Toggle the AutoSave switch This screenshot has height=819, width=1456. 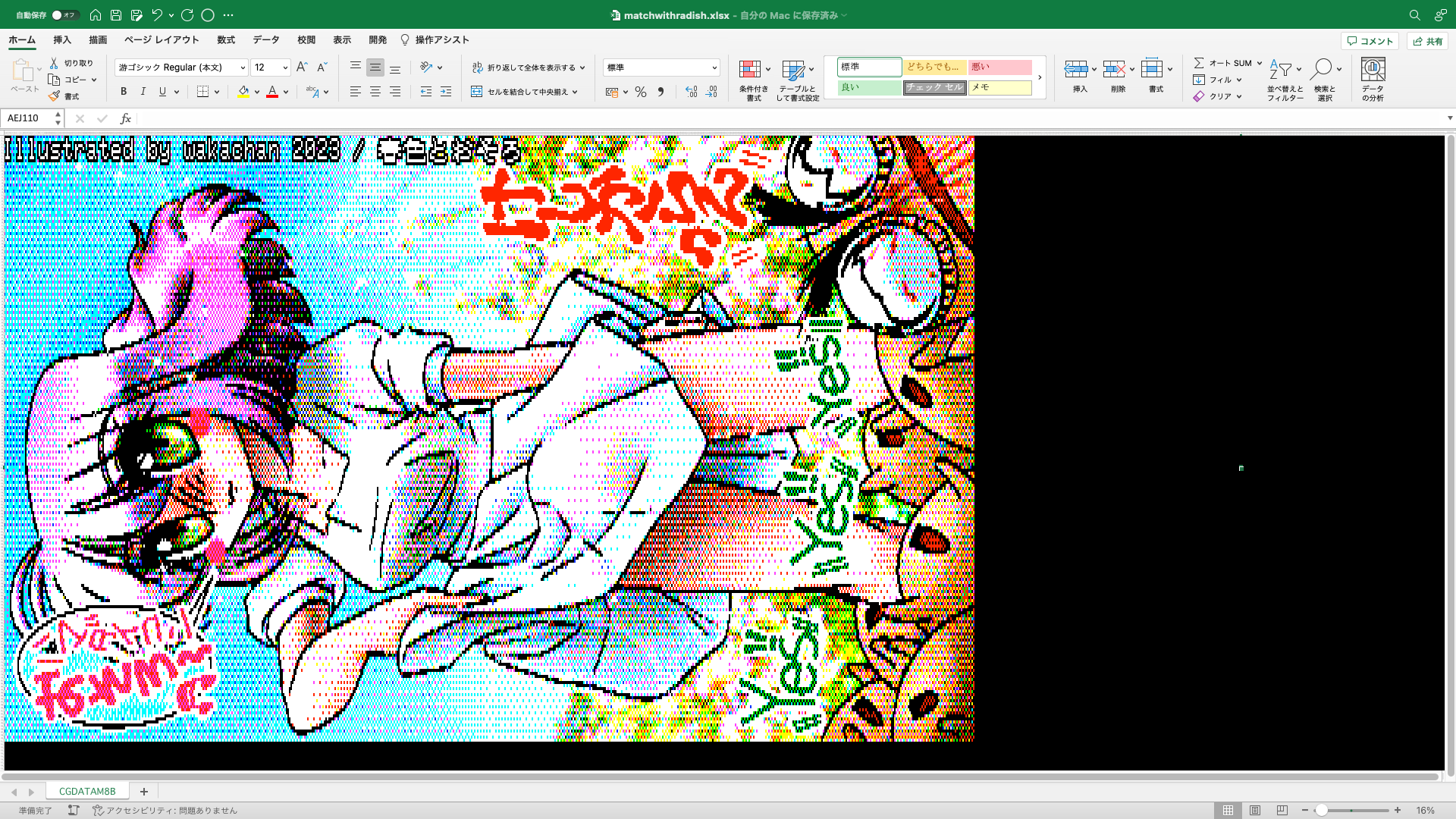(65, 15)
